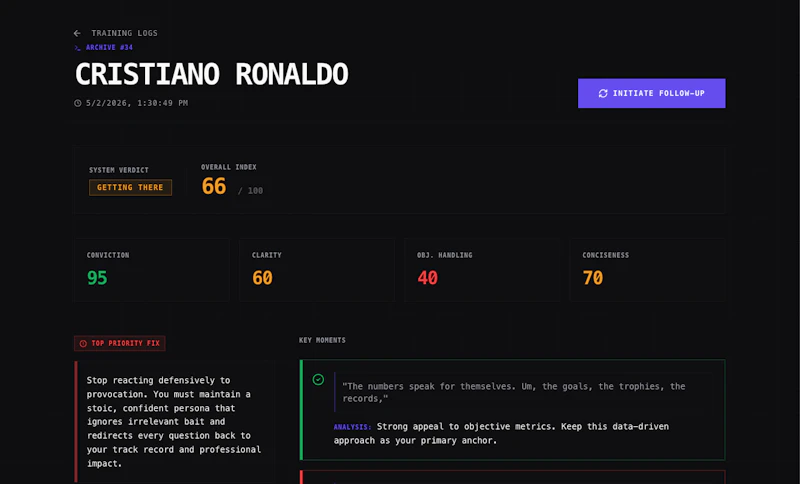Select the 'Stop reacting defensively' advice text
Viewport: 800px width, 484px height.
(x=174, y=422)
